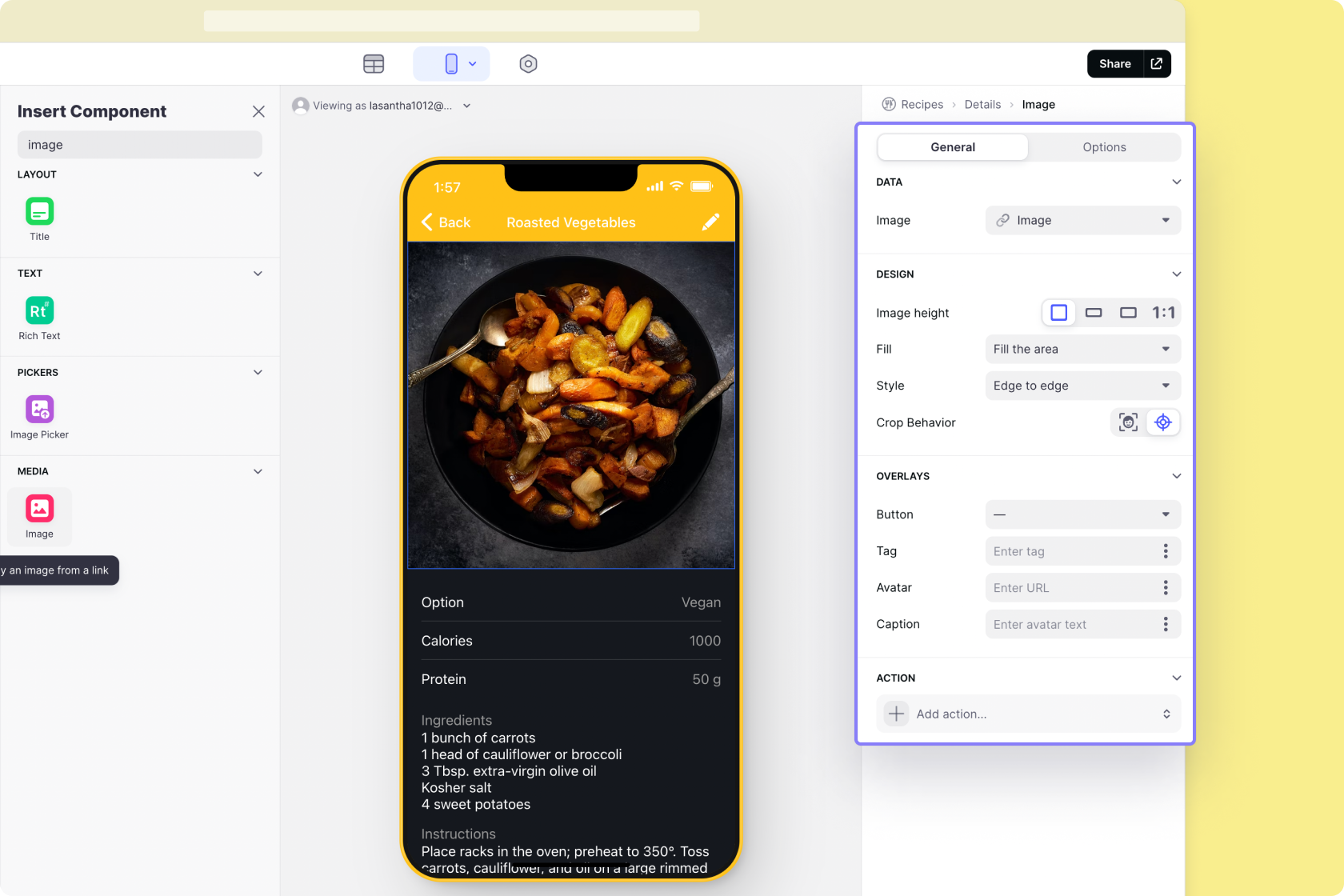Open the Style dropdown showing Edge to edge
This screenshot has height=896, width=1344.
(x=1082, y=386)
